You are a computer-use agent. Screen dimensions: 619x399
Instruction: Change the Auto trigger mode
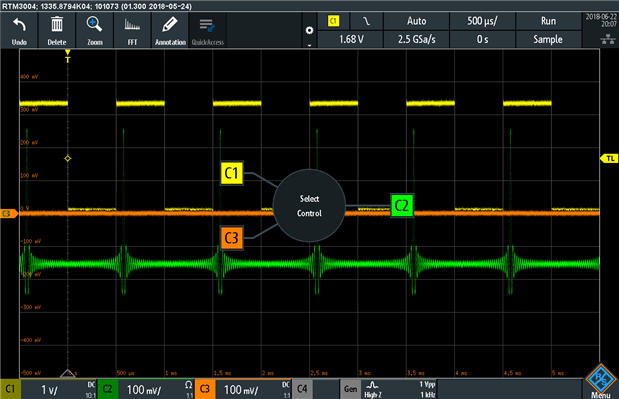416,21
